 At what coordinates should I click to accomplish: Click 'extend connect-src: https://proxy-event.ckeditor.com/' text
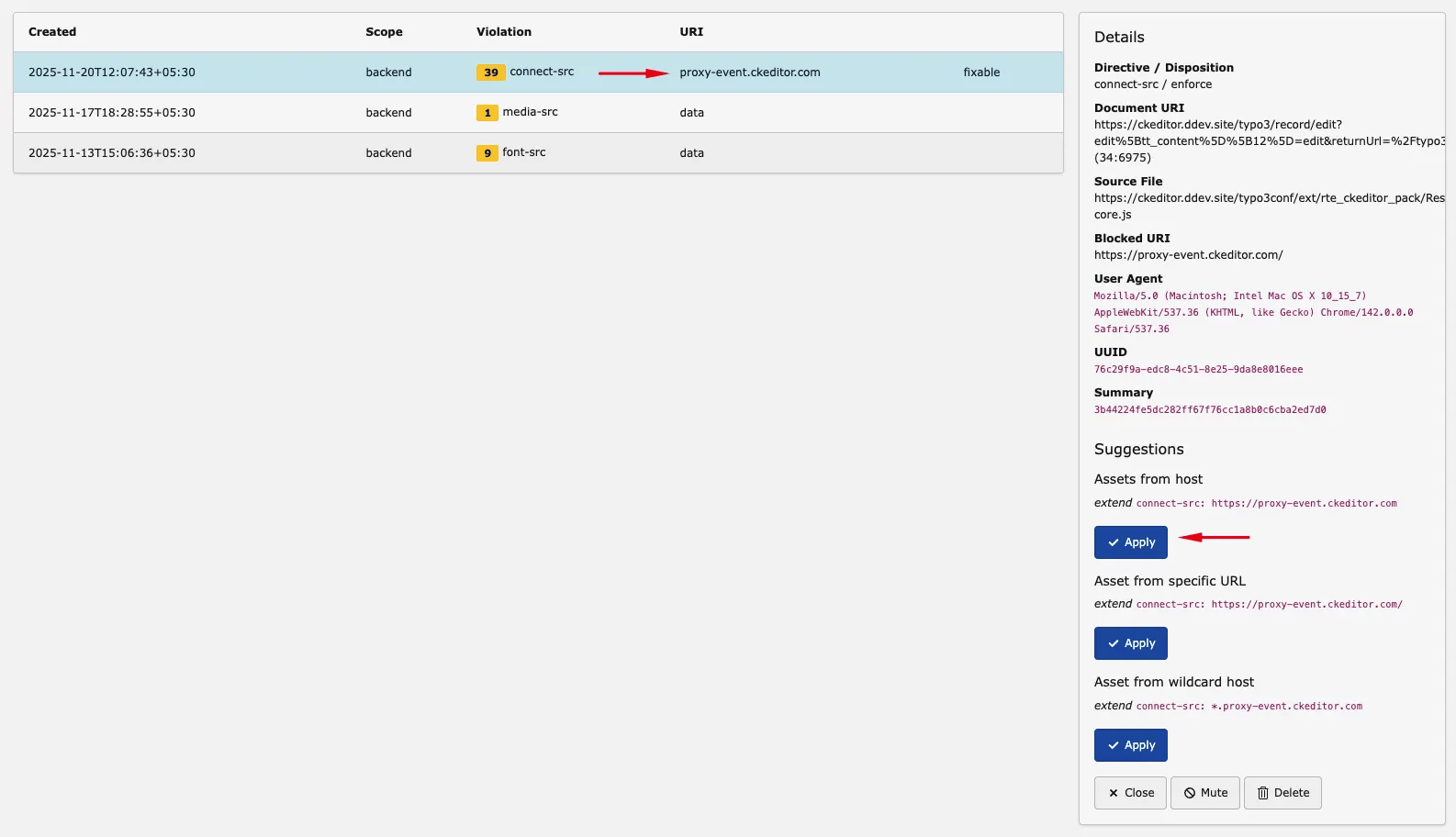(1249, 604)
